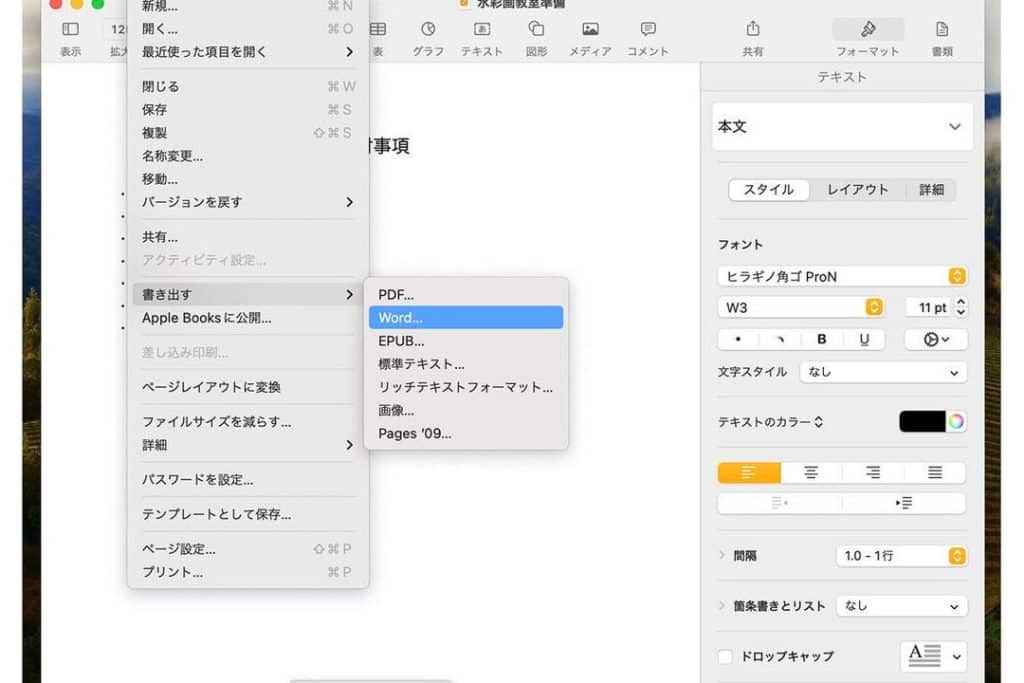Click the Share (共有) toolbar icon
The image size is (1024, 683).
coord(753,30)
